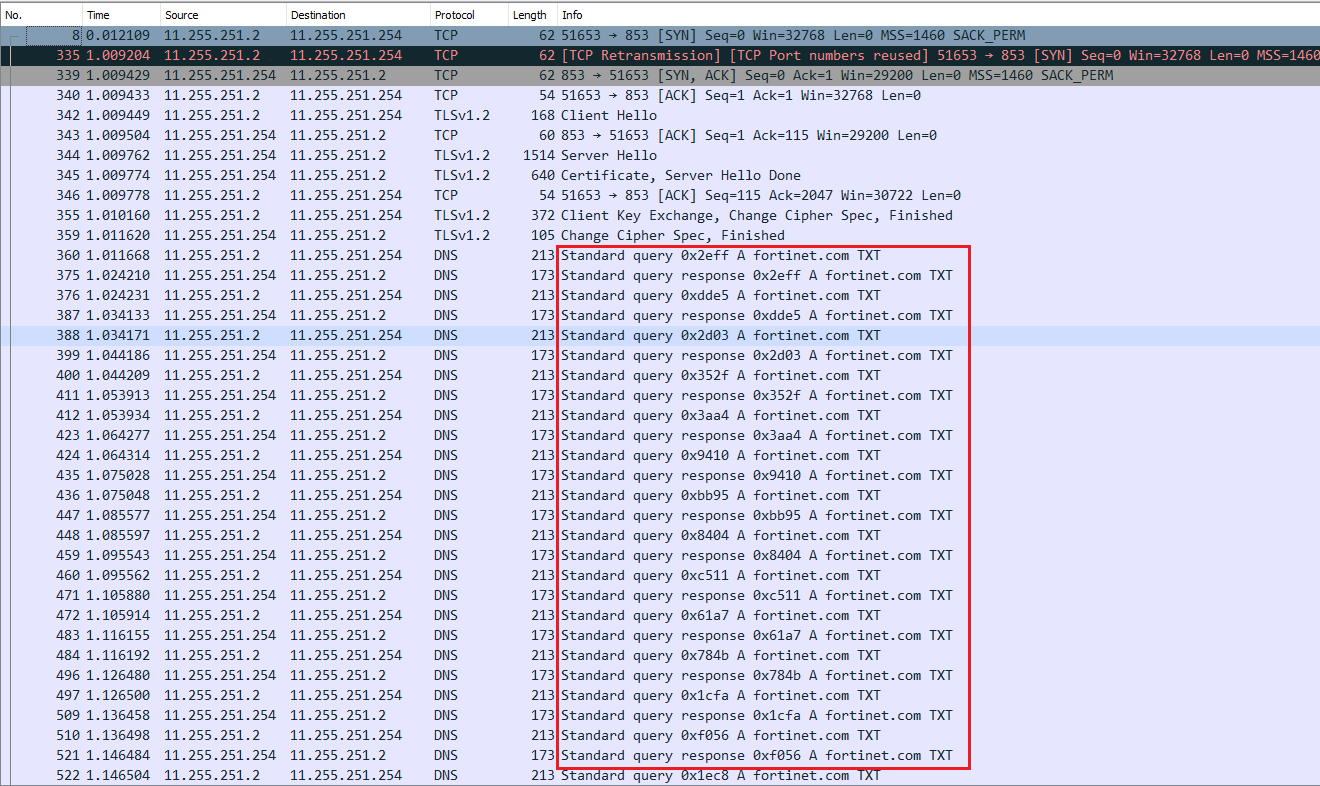The width and height of the screenshot is (1320, 786).
Task: Select DNS standard query 0xbb95
Action: (x=660, y=495)
